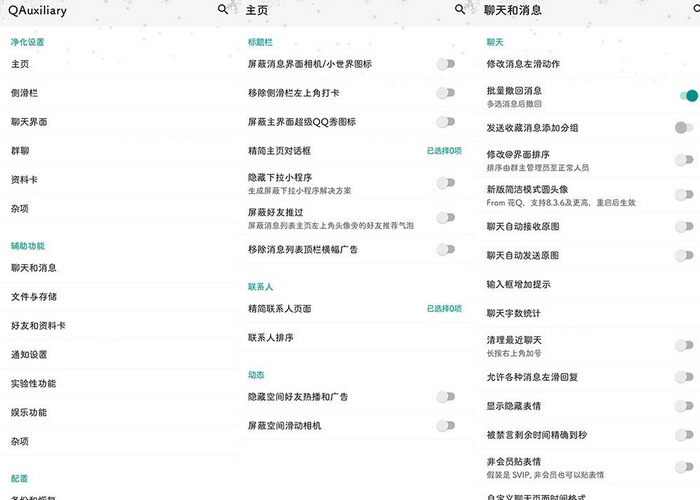Enable 屏蔽消息界面相机/小世界图标 switch

coord(446,64)
